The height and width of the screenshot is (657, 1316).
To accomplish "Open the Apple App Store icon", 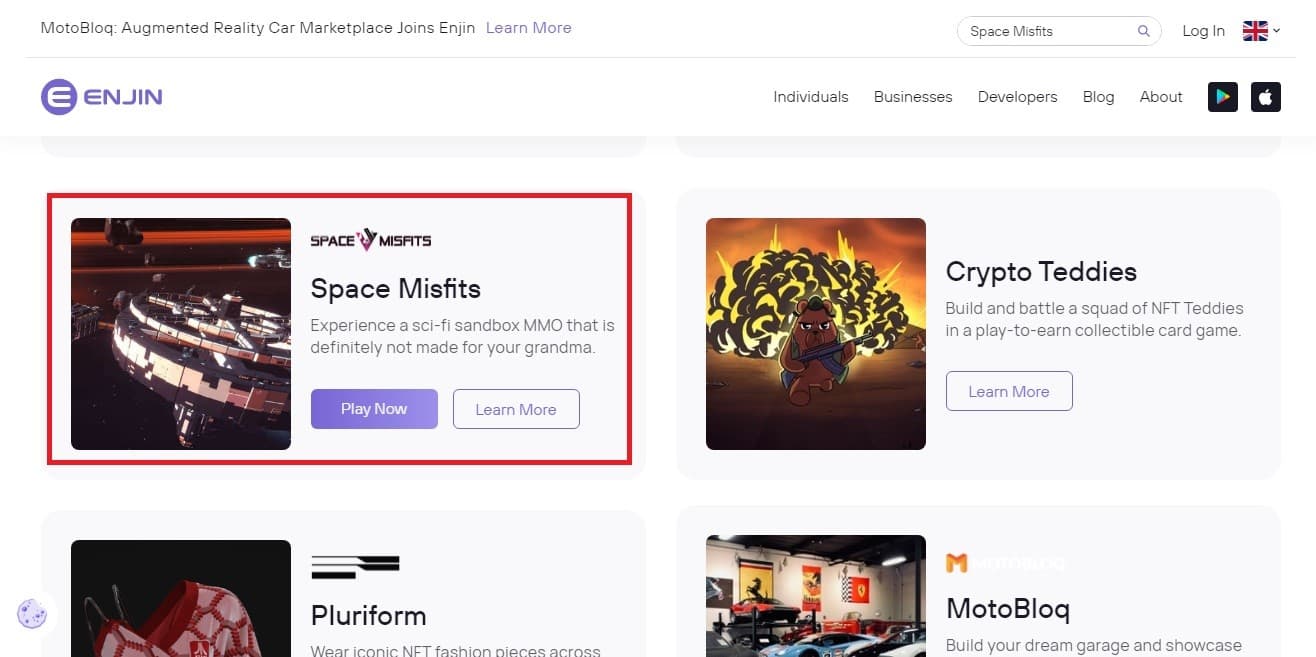I will (x=1266, y=97).
